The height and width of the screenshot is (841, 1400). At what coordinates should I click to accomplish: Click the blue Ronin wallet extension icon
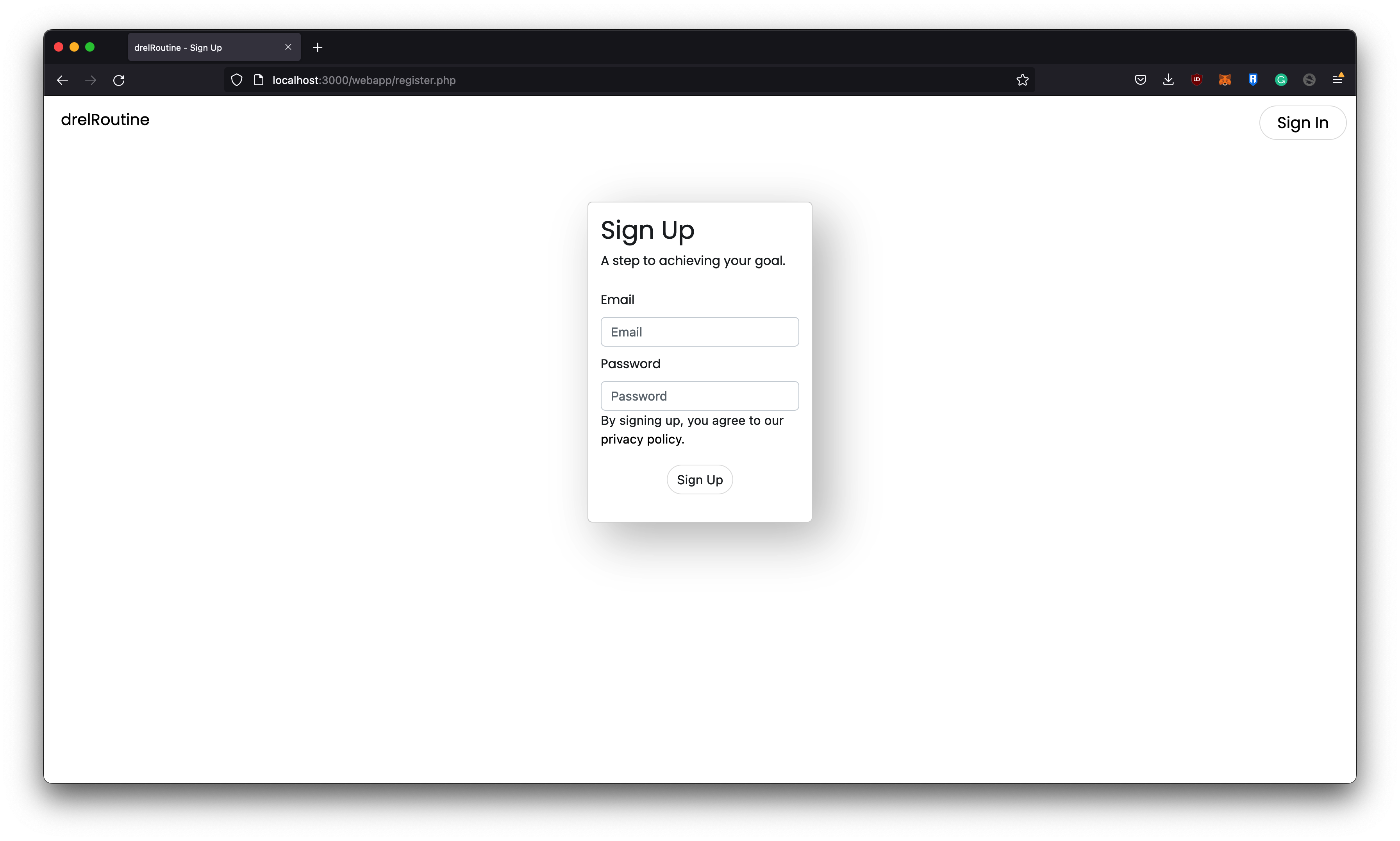click(1253, 80)
